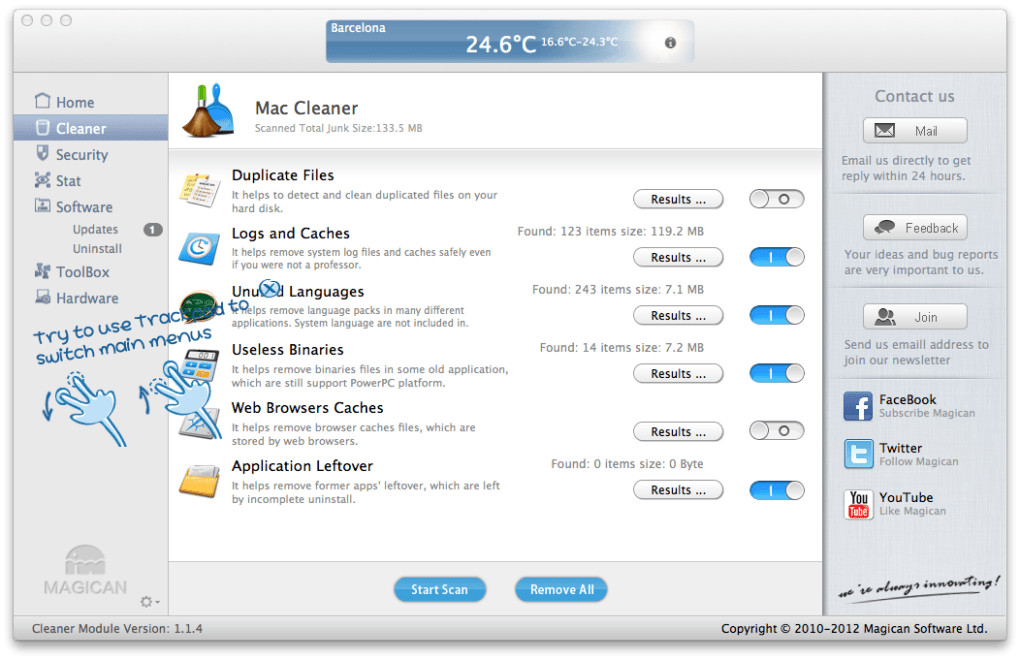Click the Join newsletter button label
Viewport: 1020px width, 660px height.
point(926,317)
